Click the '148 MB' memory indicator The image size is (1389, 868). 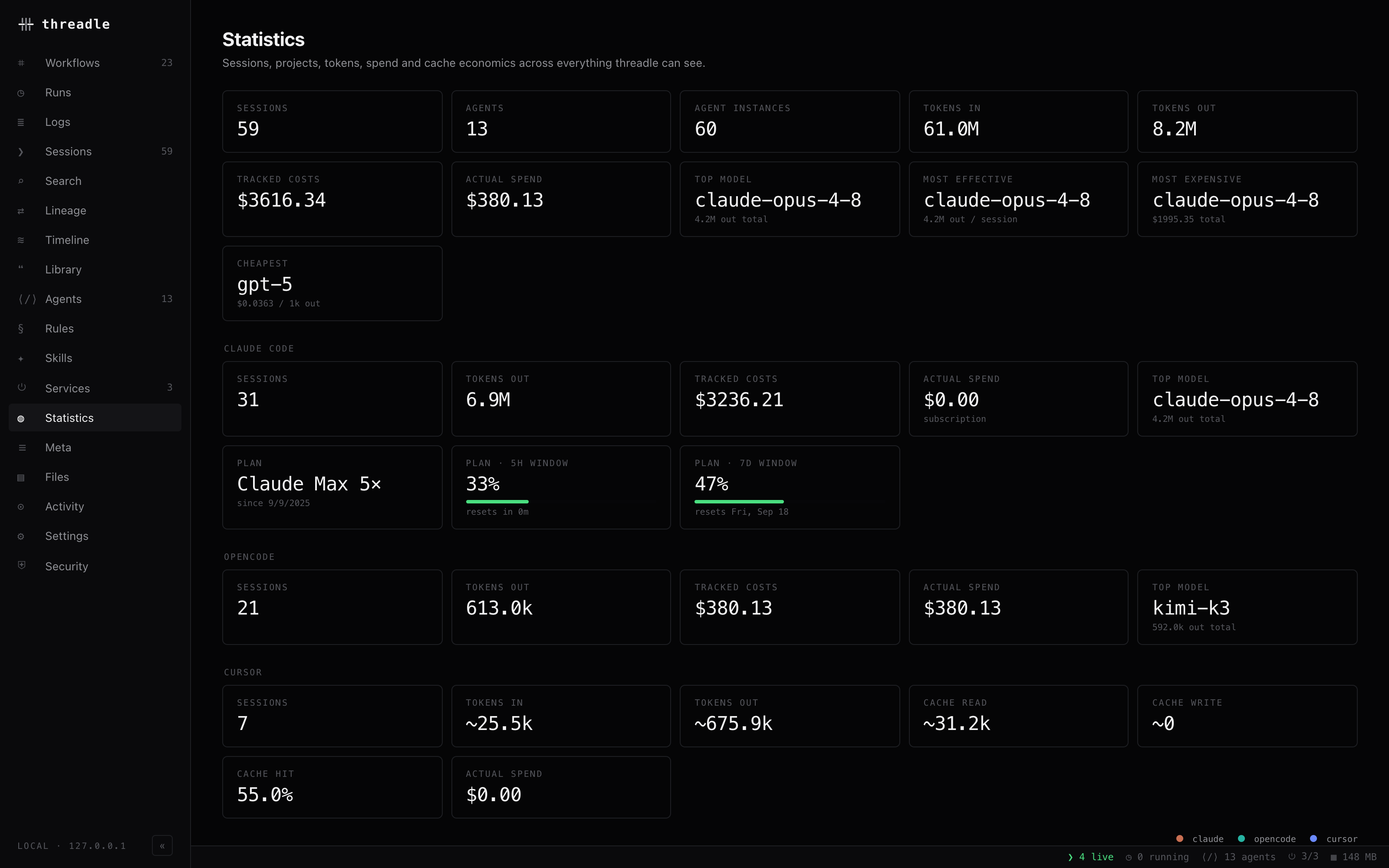tap(1353, 857)
